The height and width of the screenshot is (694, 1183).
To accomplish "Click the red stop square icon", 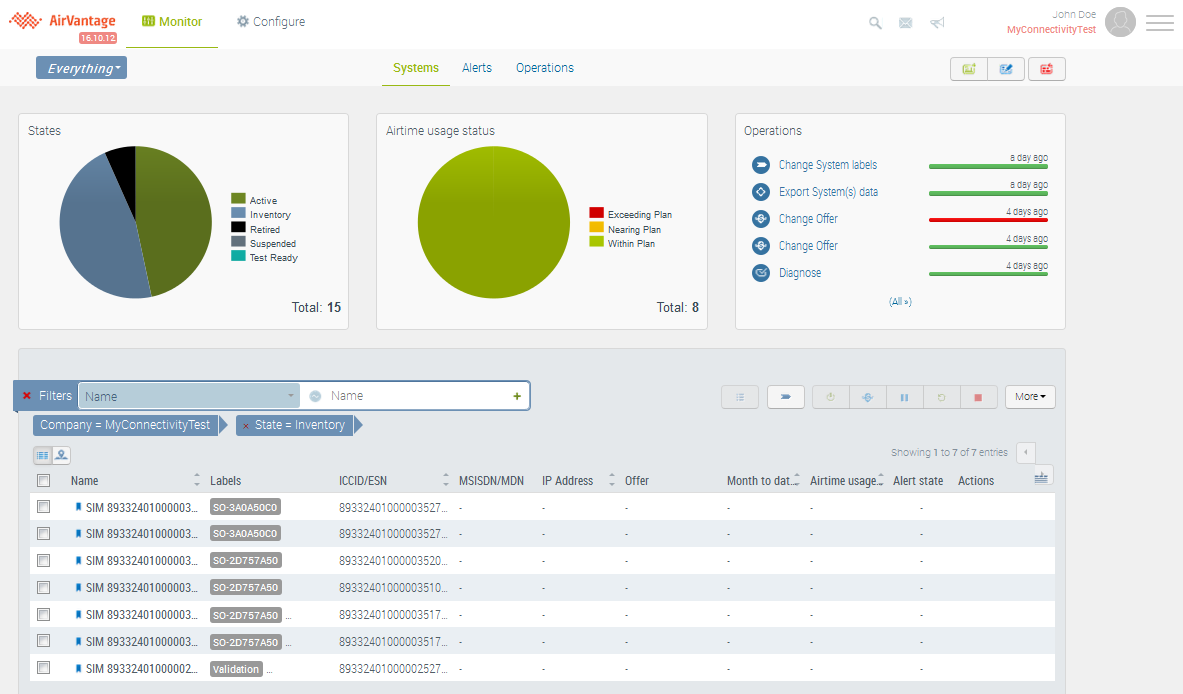I will (978, 397).
